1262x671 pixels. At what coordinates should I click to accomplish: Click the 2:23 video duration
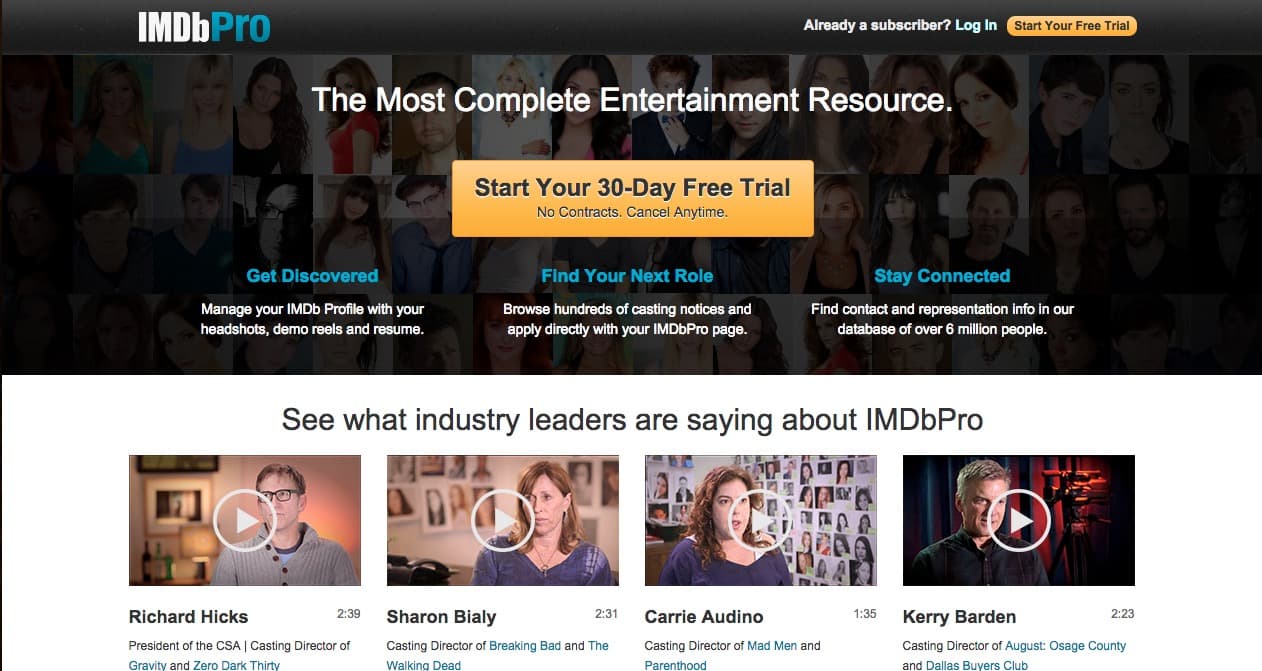click(x=1123, y=614)
